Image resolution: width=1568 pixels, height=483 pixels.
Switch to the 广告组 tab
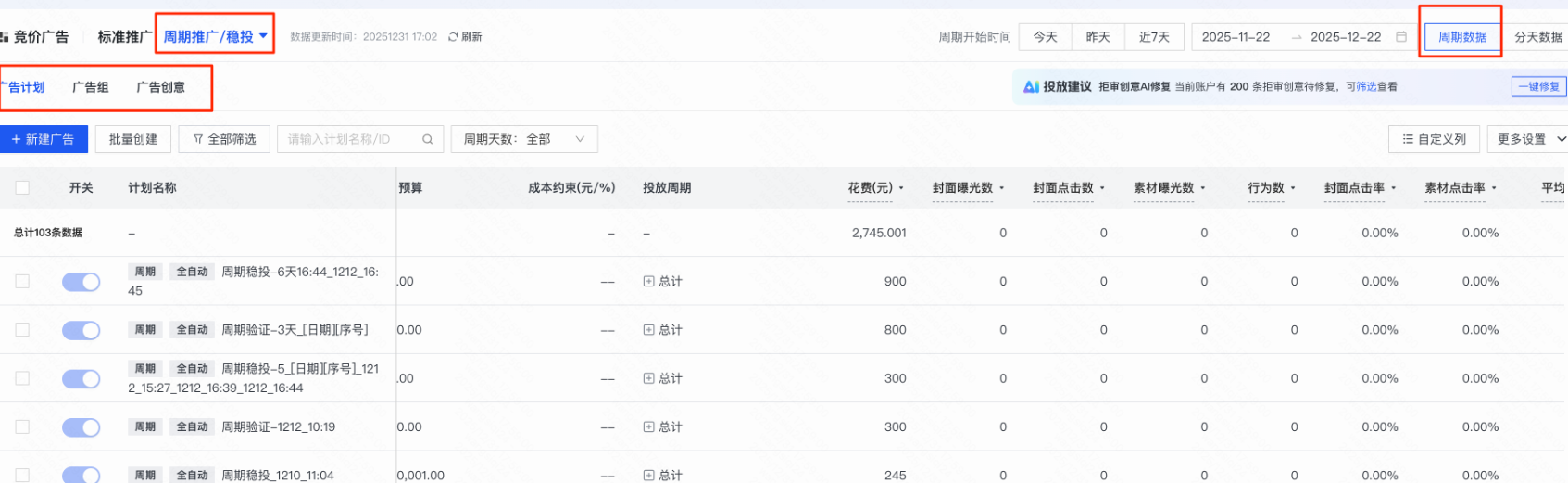tap(91, 87)
